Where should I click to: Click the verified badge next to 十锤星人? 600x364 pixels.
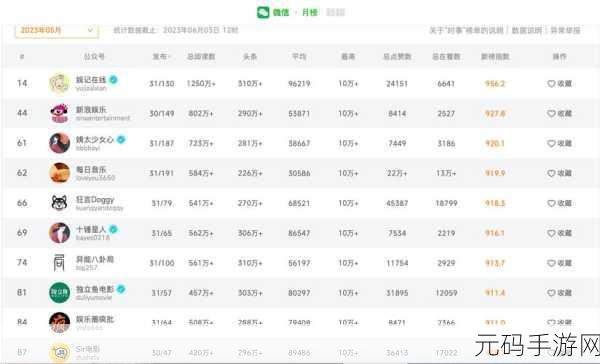point(113,229)
